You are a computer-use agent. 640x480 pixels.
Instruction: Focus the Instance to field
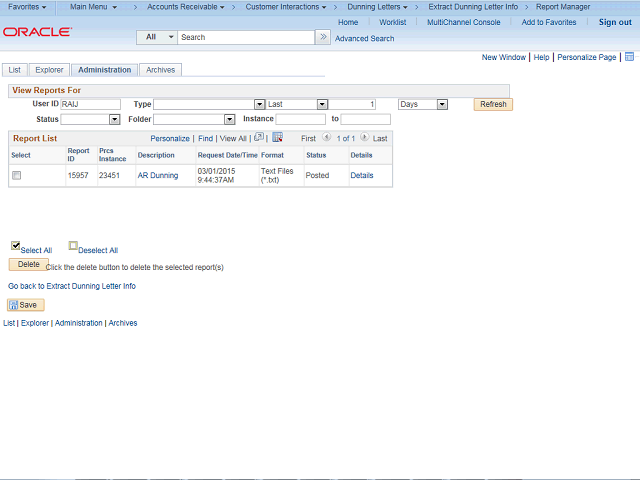click(365, 119)
